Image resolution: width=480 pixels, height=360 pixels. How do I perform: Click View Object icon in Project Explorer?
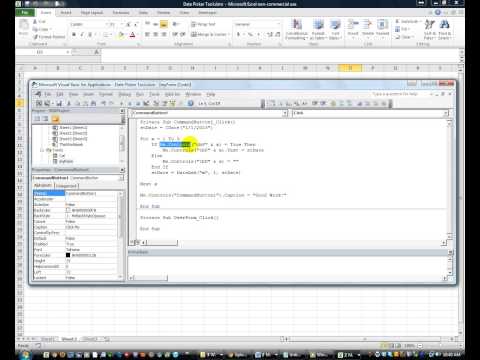point(45,119)
